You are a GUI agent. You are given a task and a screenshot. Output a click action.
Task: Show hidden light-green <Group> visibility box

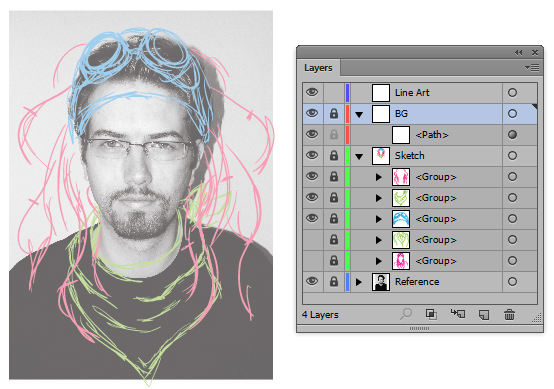(x=313, y=240)
